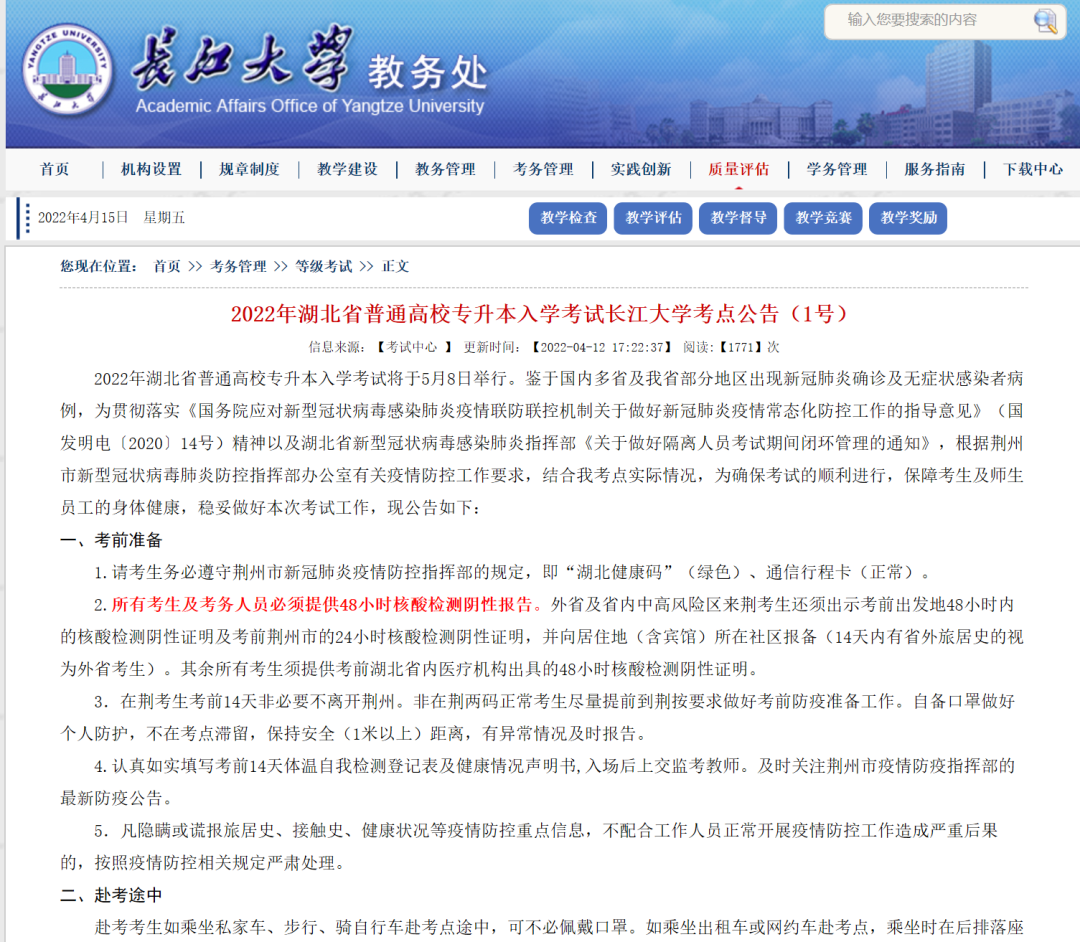This screenshot has height=942, width=1080.
Task: Open the 实践创新 menu
Action: (x=641, y=169)
